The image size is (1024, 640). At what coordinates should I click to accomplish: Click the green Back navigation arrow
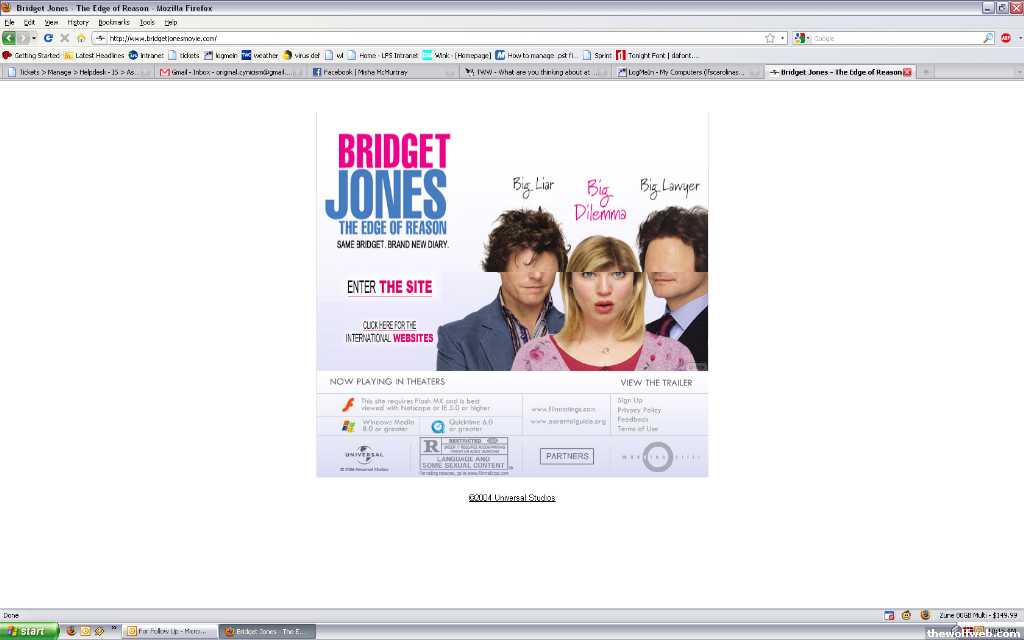[x=8, y=39]
